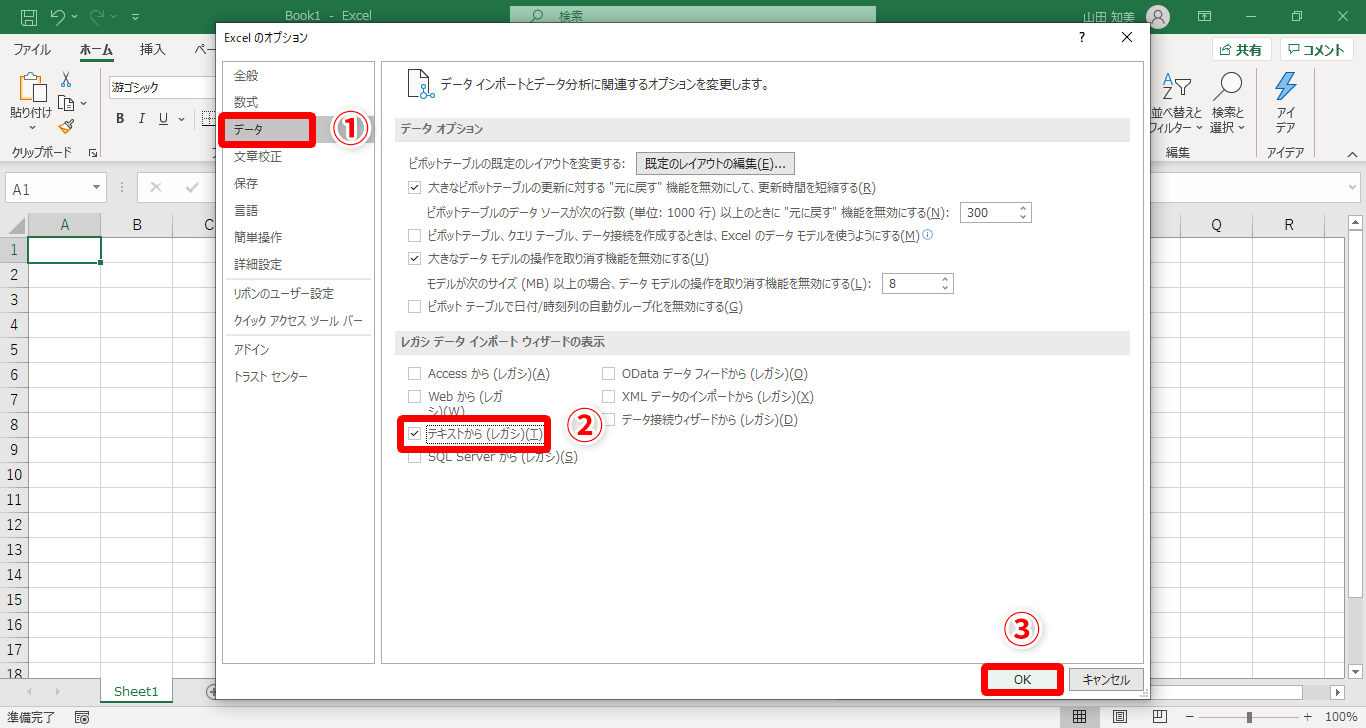Image resolution: width=1366 pixels, height=728 pixels.
Task: Check データ接続ウィザードから (レガシ) option
Action: (609, 420)
